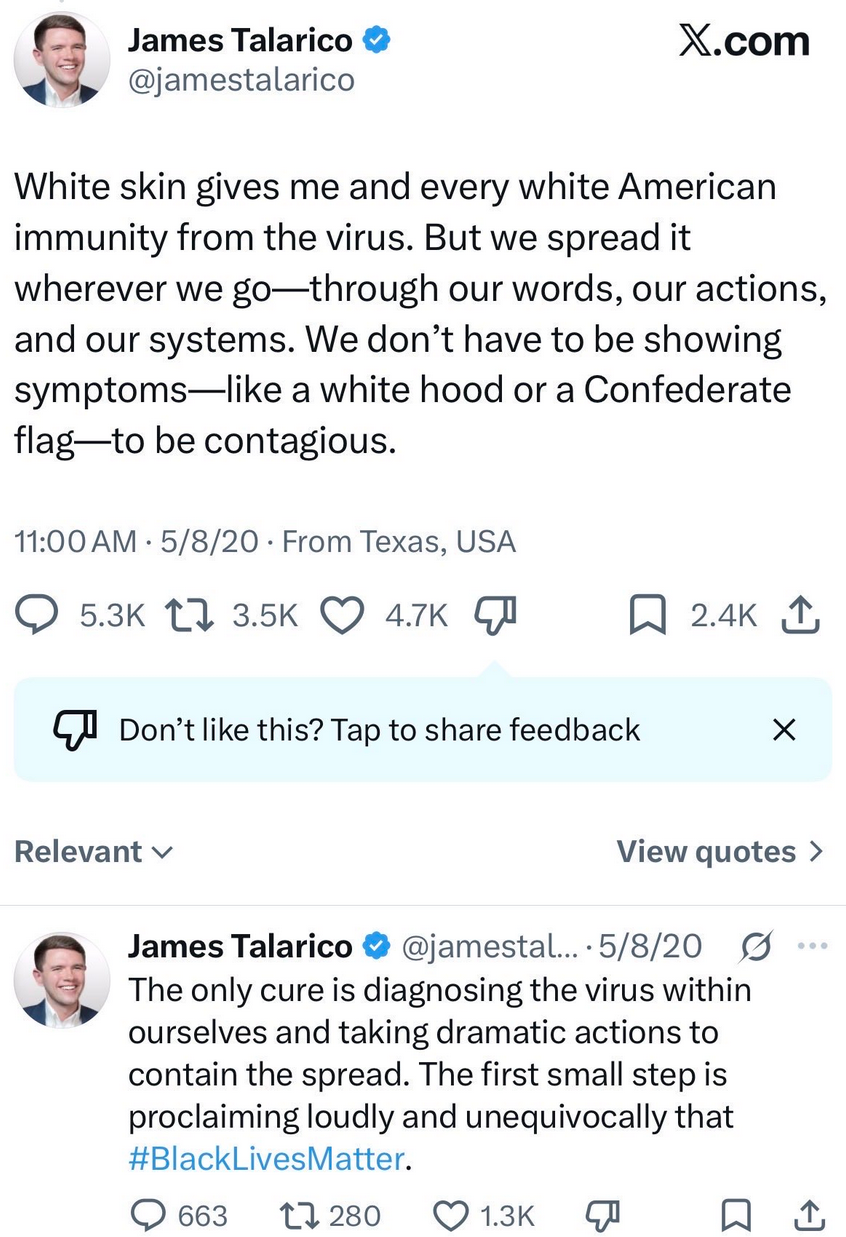Downvote the reply tweet with the thumbs-down icon
This screenshot has height=1237, width=846.
click(602, 1214)
